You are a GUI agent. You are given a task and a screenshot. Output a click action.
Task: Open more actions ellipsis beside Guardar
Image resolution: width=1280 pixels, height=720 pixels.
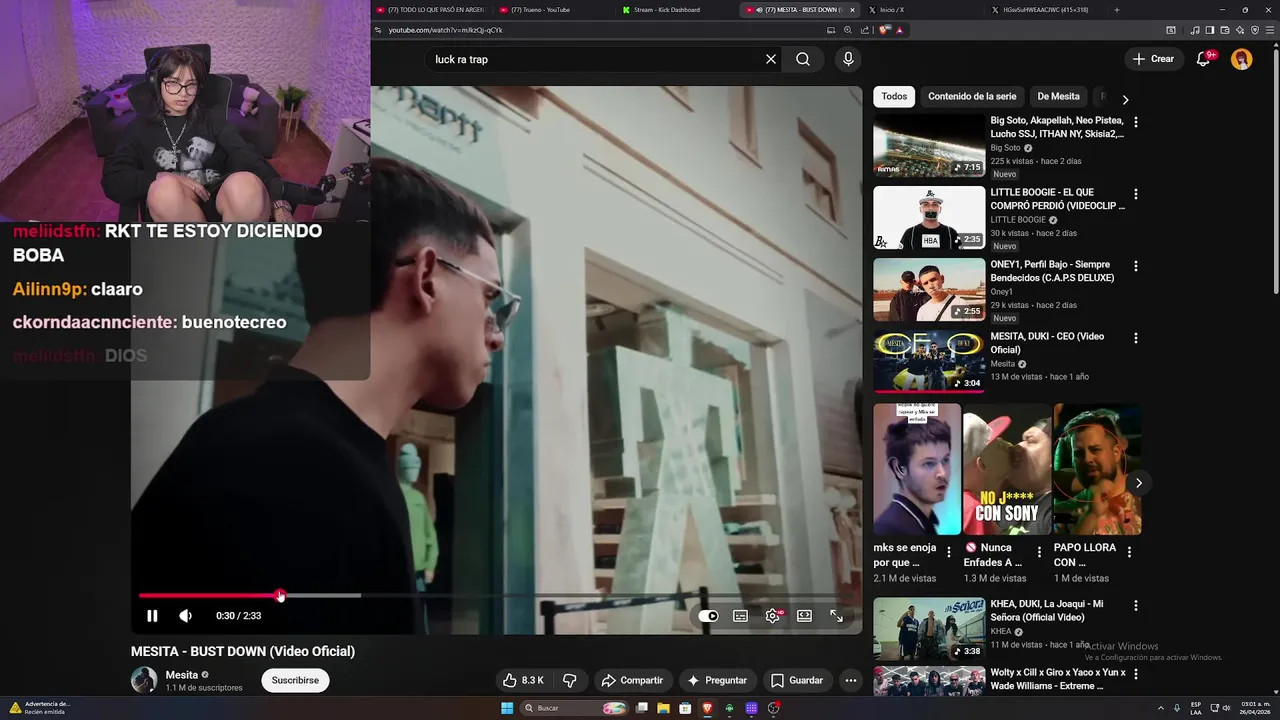tap(851, 680)
